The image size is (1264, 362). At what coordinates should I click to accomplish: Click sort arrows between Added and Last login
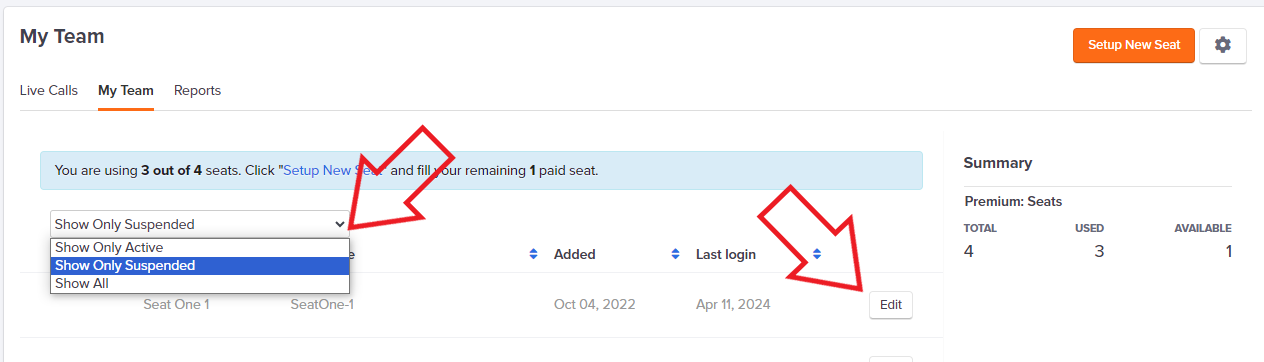click(x=675, y=254)
